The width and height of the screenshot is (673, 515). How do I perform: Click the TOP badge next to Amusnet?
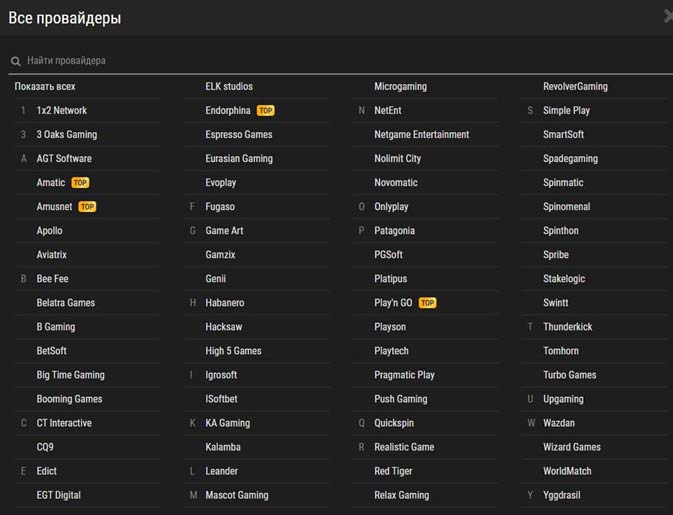pos(87,207)
